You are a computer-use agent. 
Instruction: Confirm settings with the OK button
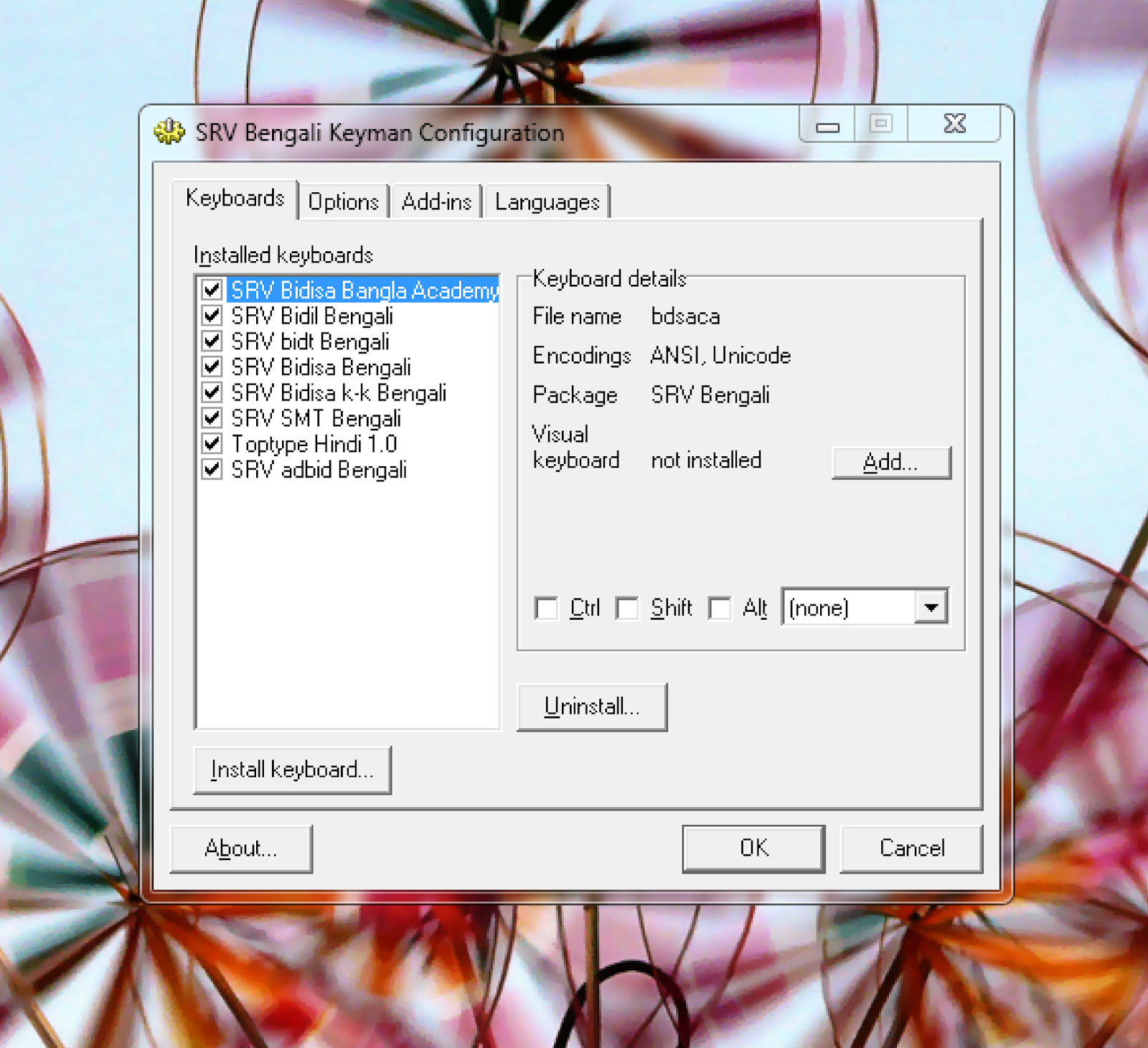[753, 849]
